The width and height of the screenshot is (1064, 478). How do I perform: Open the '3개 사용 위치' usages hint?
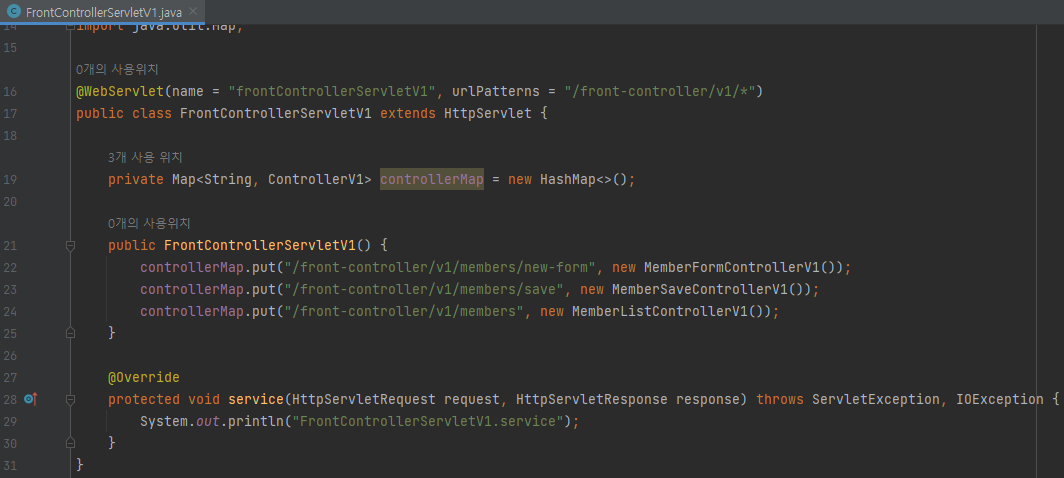click(x=145, y=158)
